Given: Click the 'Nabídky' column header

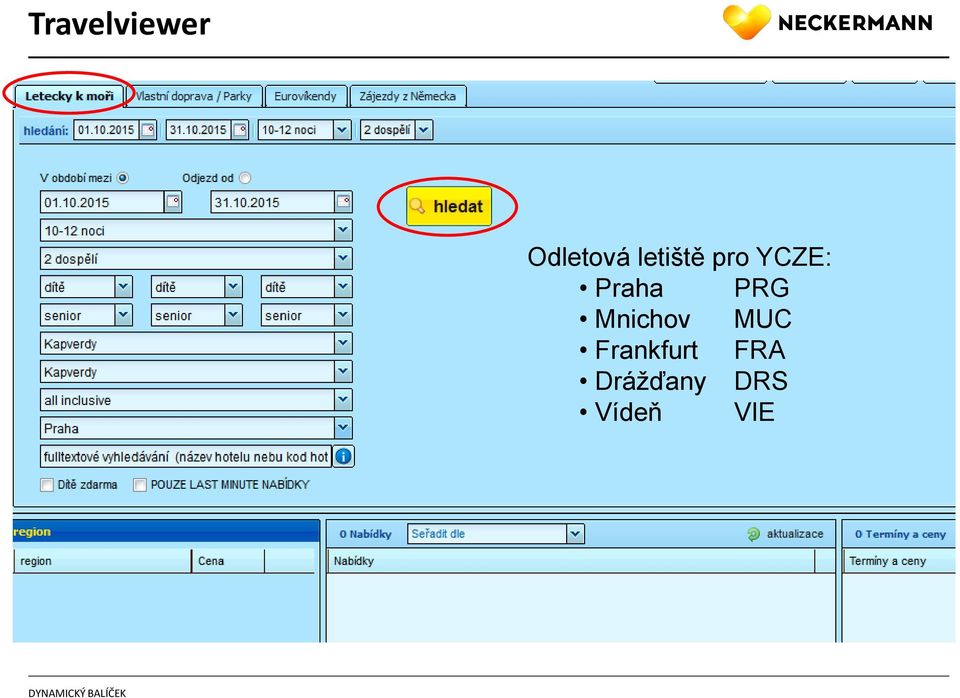Looking at the screenshot, I should point(571,561).
